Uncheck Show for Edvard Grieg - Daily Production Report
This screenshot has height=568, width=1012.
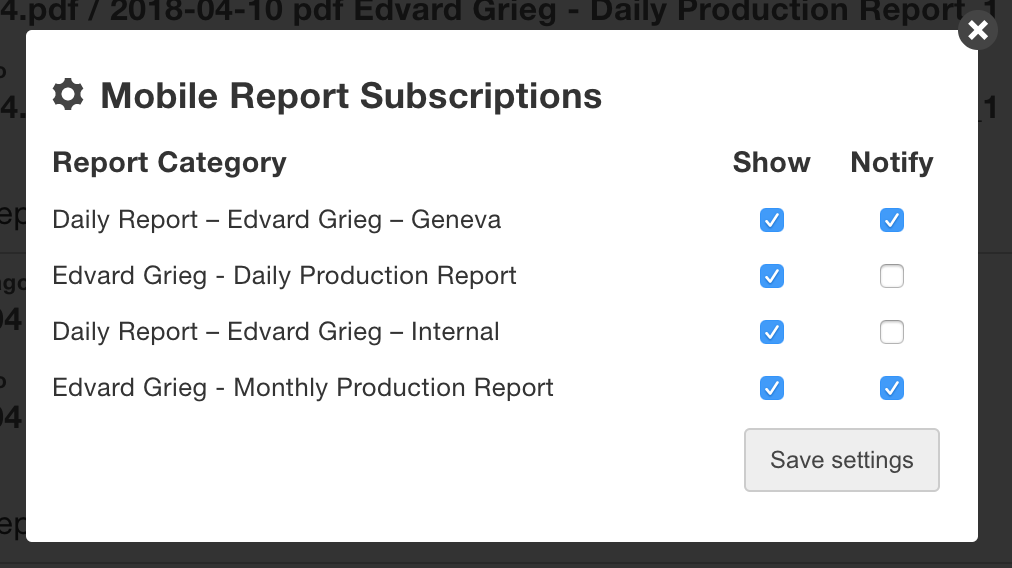[771, 276]
